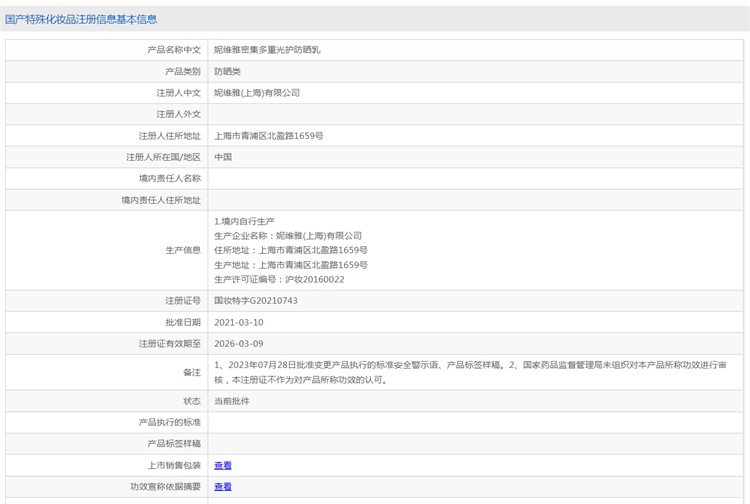Select the 生产地址 line in production info

tap(291, 265)
